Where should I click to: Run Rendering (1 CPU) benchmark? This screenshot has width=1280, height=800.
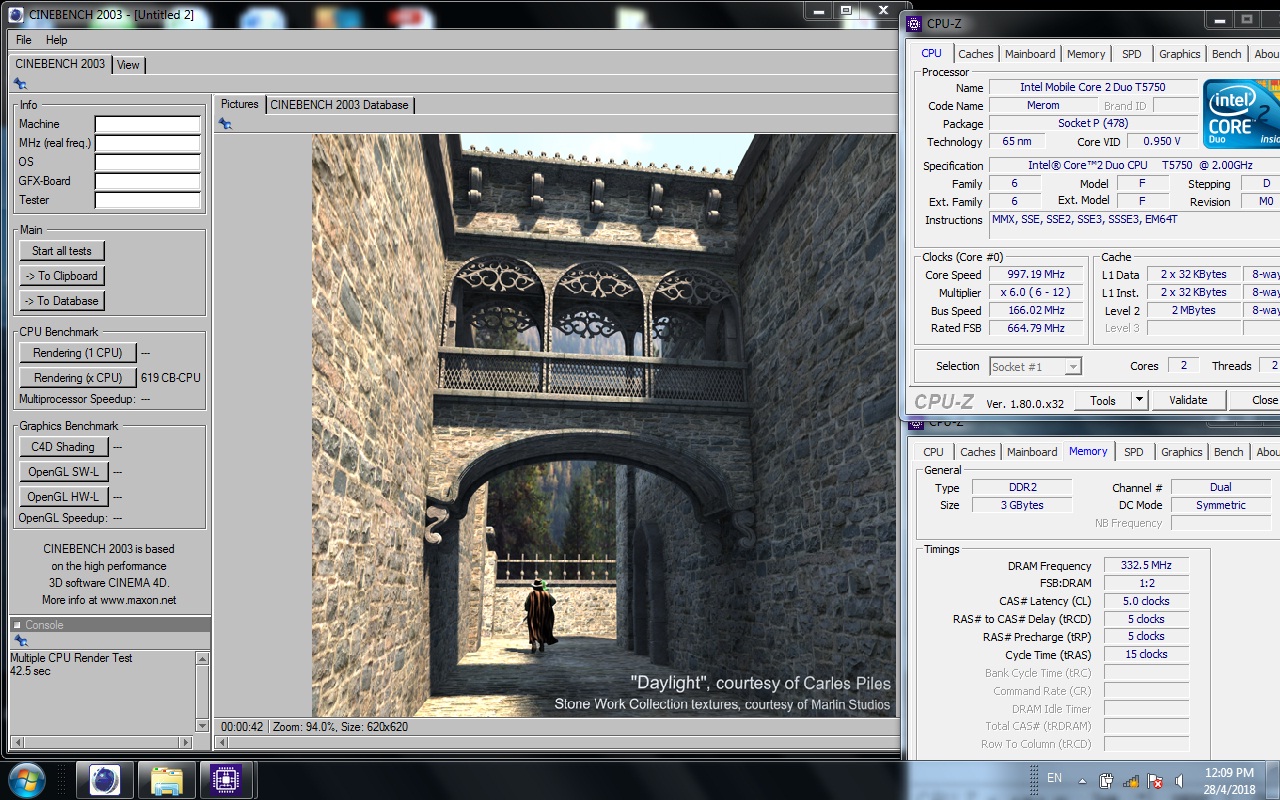click(x=77, y=353)
